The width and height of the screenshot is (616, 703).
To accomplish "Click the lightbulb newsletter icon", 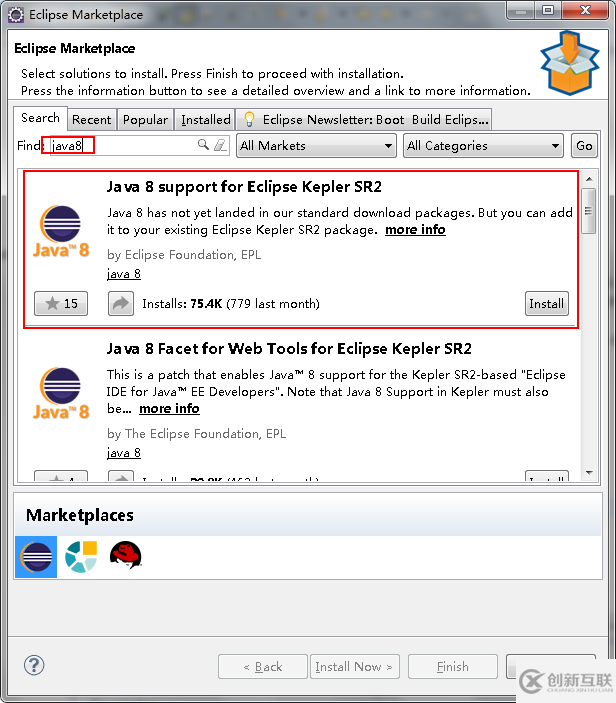I will click(249, 119).
